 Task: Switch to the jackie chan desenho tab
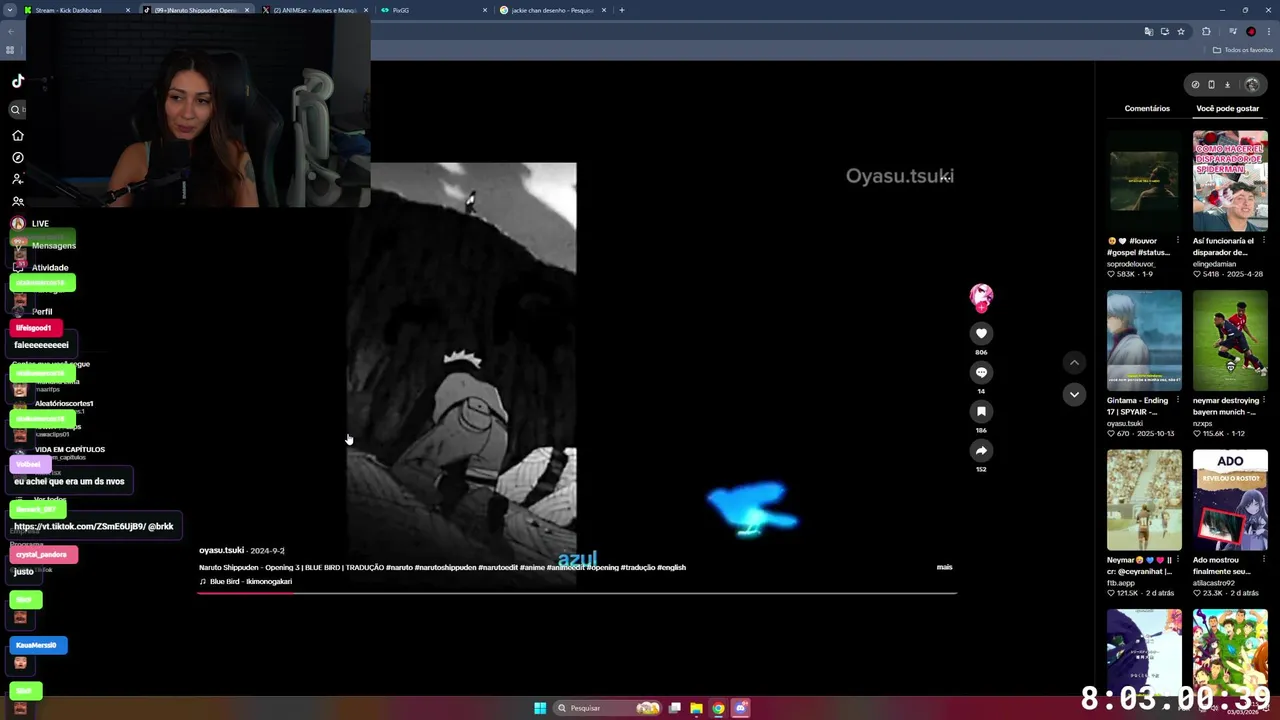pyautogui.click(x=552, y=10)
